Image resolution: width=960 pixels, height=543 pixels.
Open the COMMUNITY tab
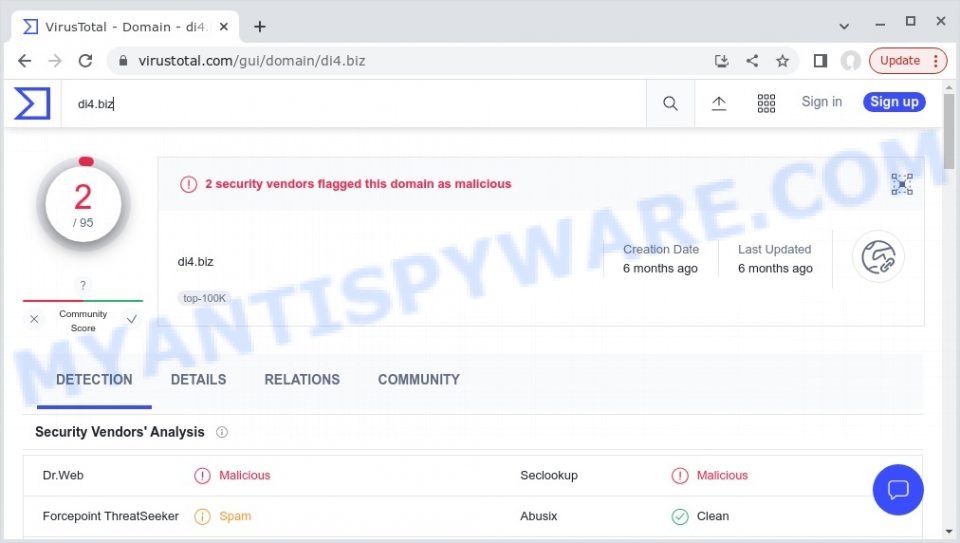(x=419, y=380)
